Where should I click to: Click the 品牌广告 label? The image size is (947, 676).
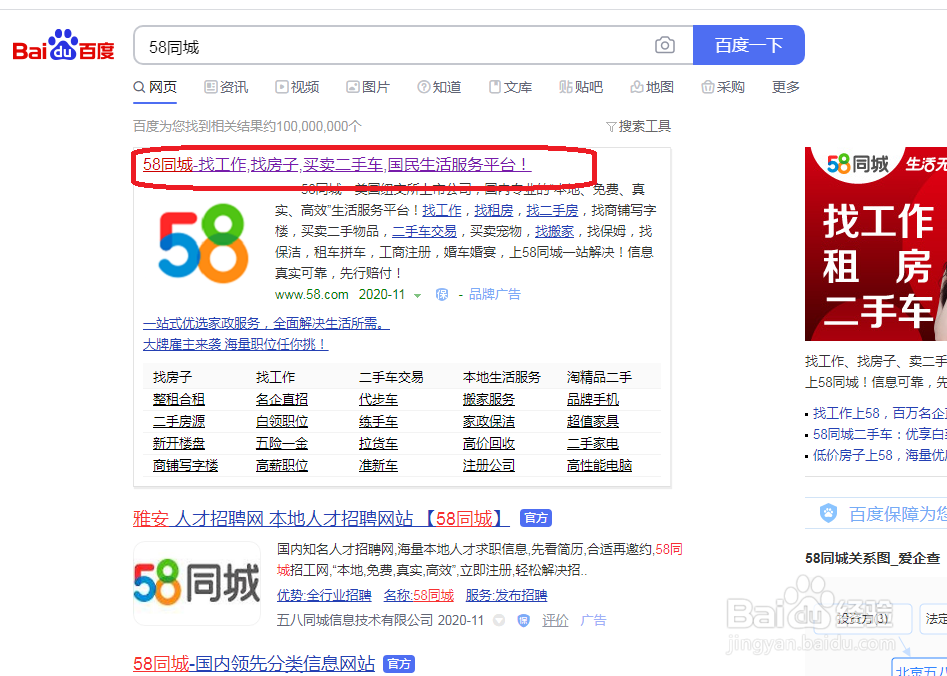[495, 295]
